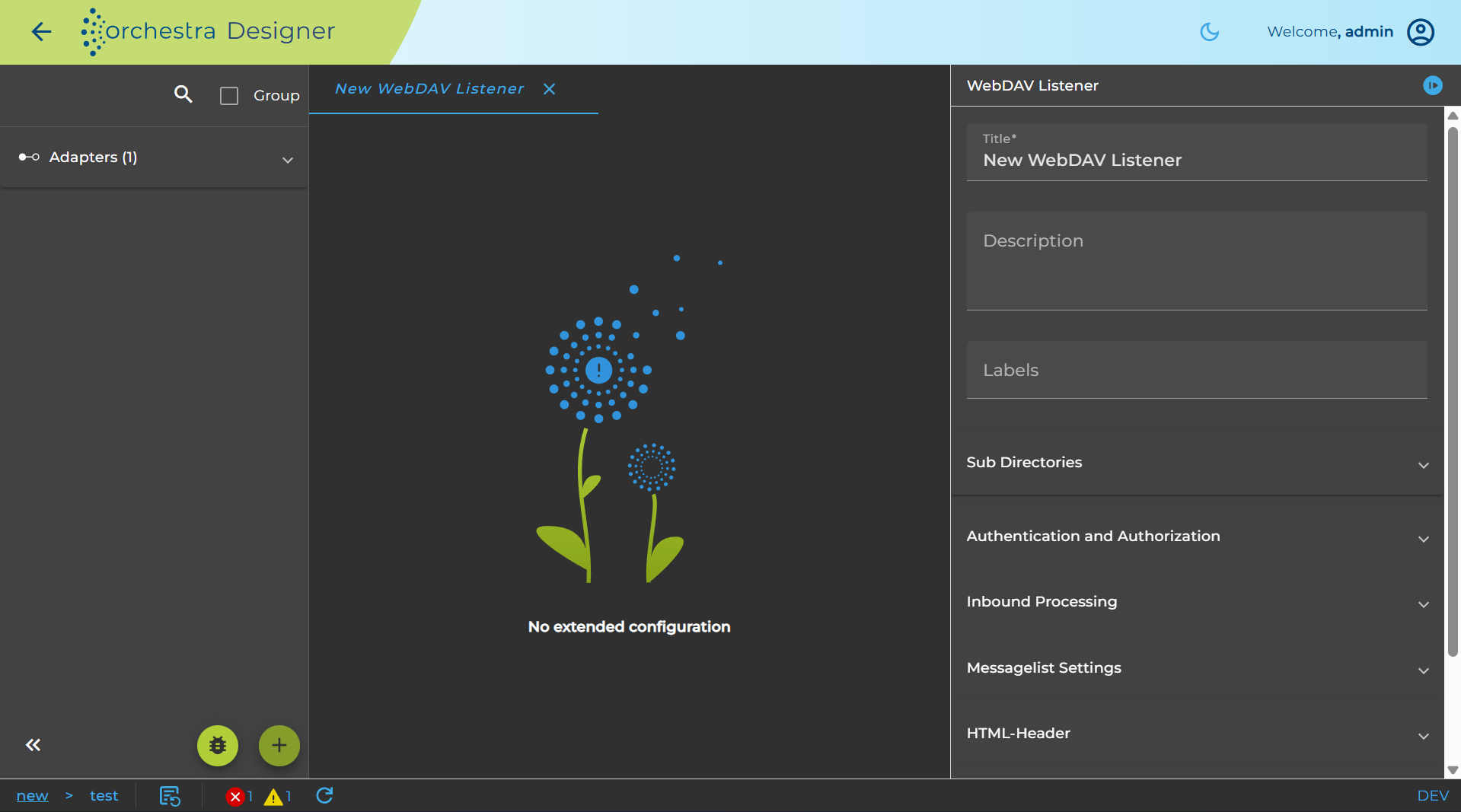Select the New WebDAV Listener tab
Image resolution: width=1461 pixels, height=812 pixels.
click(x=429, y=89)
